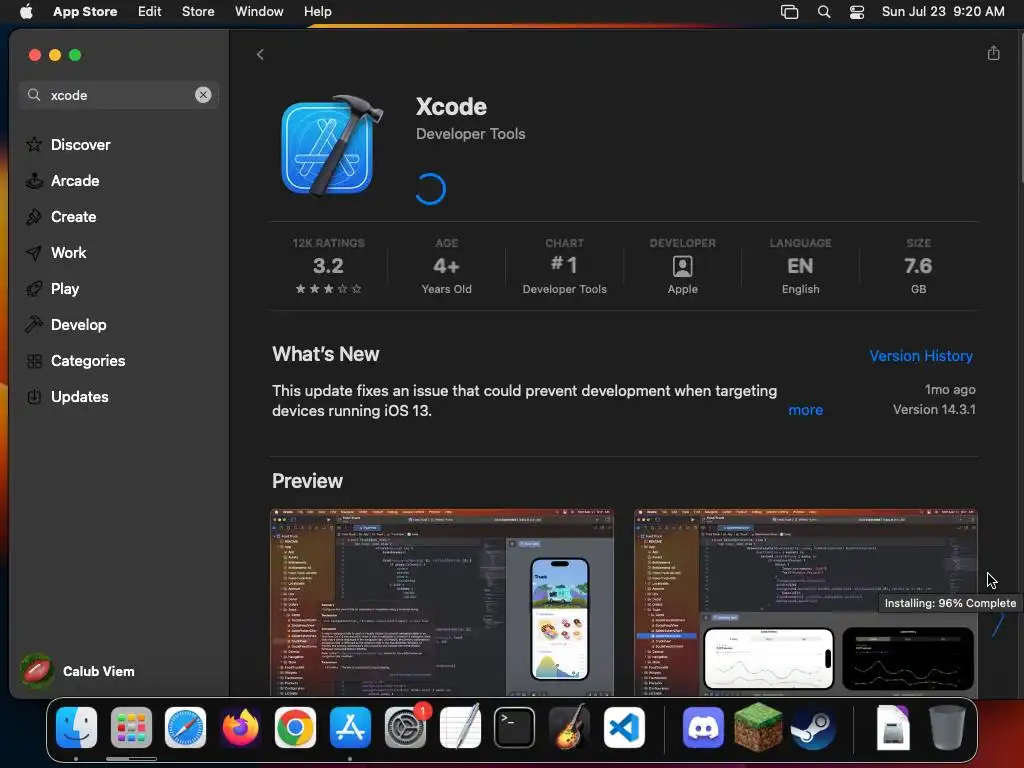Launch Visual Studio Code from Dock
This screenshot has width=1024, height=768.
click(x=624, y=728)
